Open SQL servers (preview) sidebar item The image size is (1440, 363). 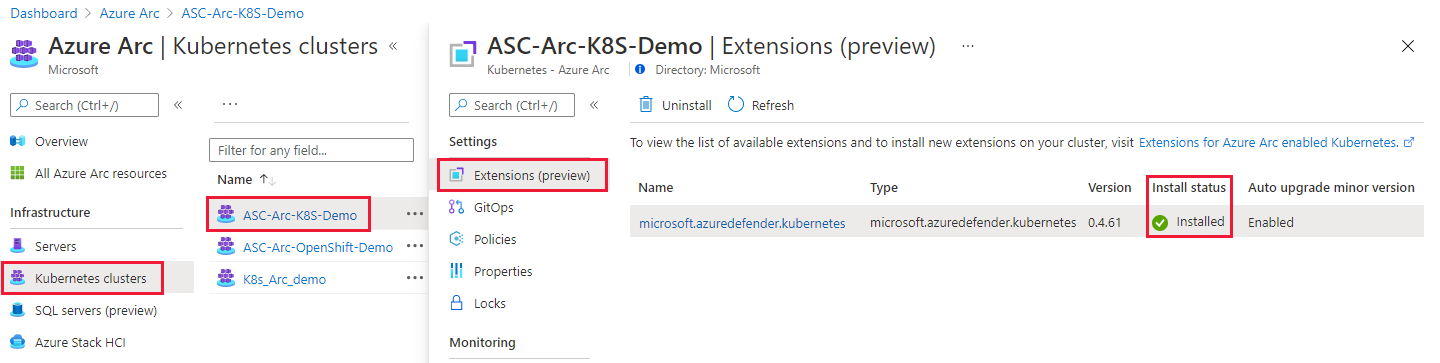click(x=96, y=310)
